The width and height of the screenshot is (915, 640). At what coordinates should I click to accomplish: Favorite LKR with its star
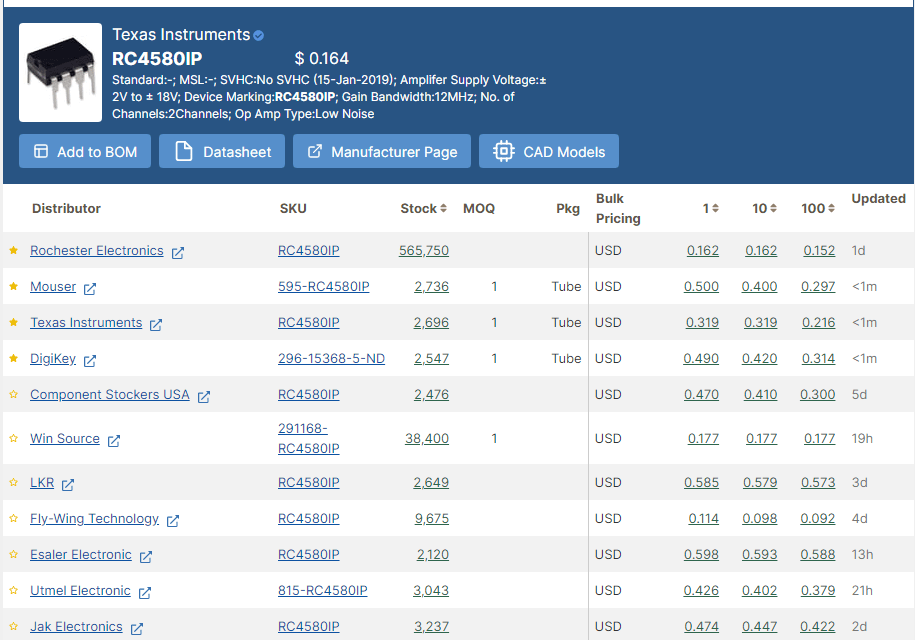click(x=13, y=482)
